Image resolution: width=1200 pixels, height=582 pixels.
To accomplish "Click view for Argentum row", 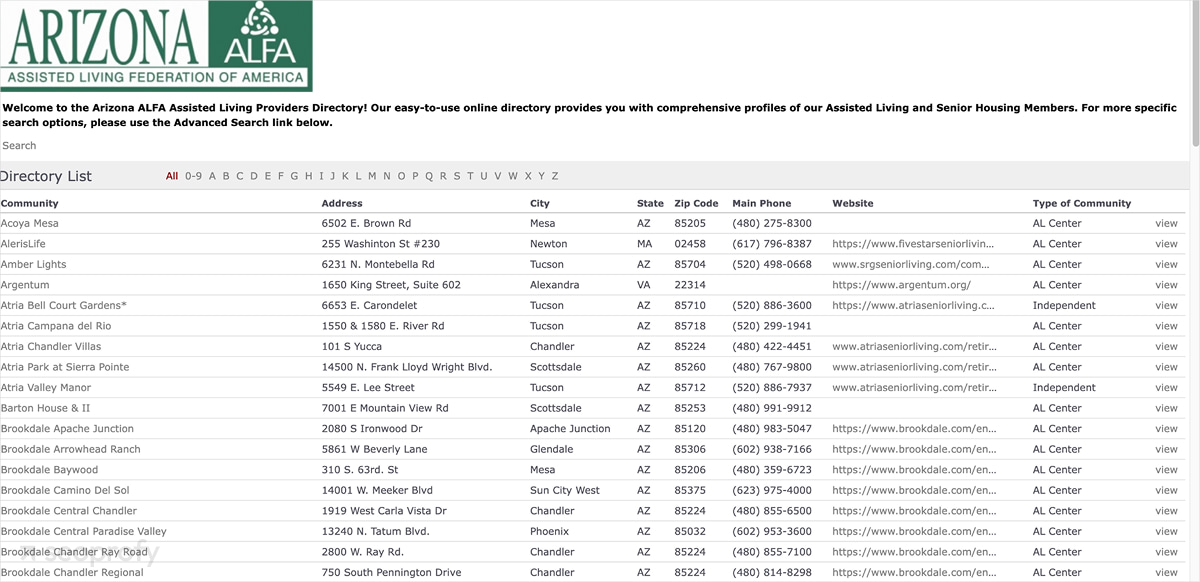I will click(1166, 285).
